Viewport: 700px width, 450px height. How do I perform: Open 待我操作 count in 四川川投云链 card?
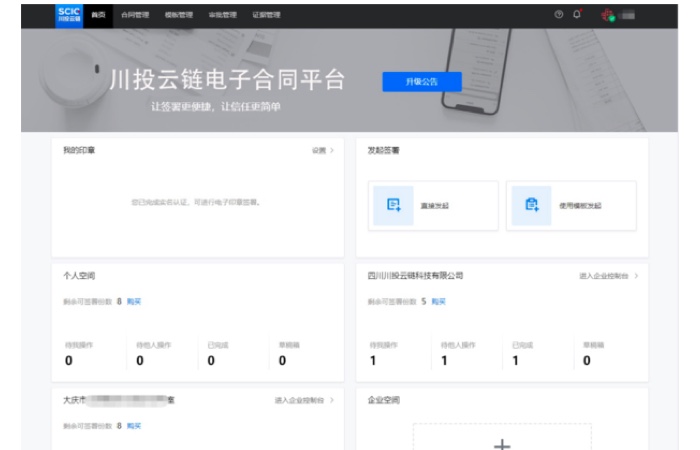click(373, 360)
